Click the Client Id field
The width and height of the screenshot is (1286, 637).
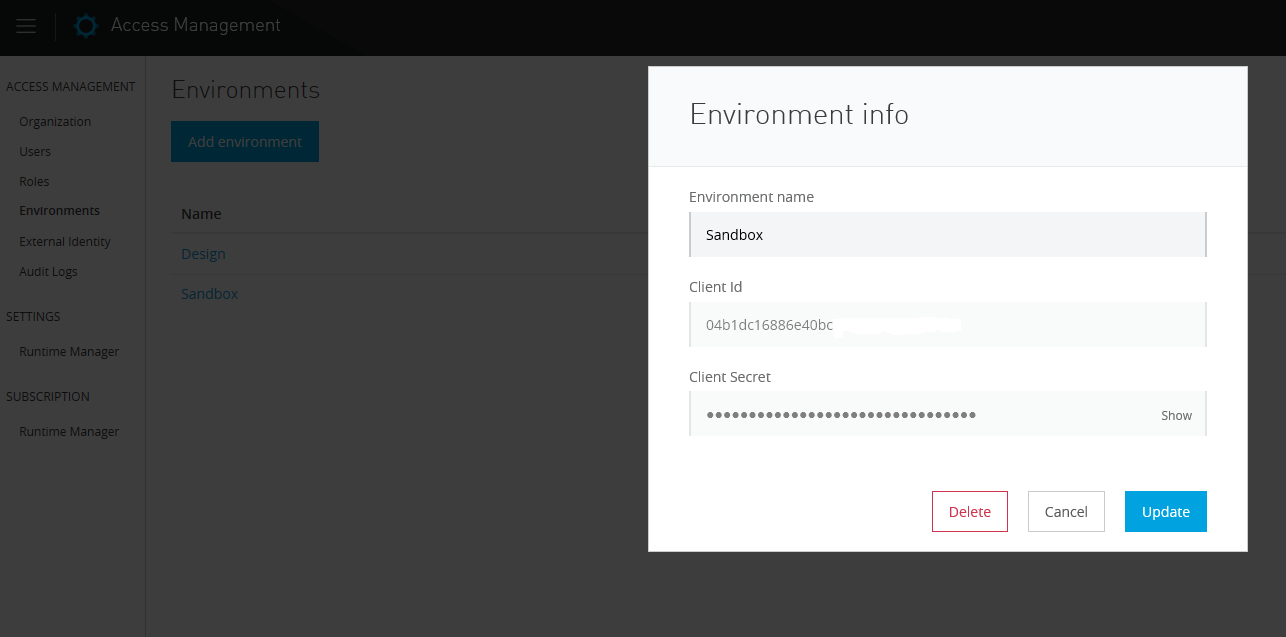[948, 325]
